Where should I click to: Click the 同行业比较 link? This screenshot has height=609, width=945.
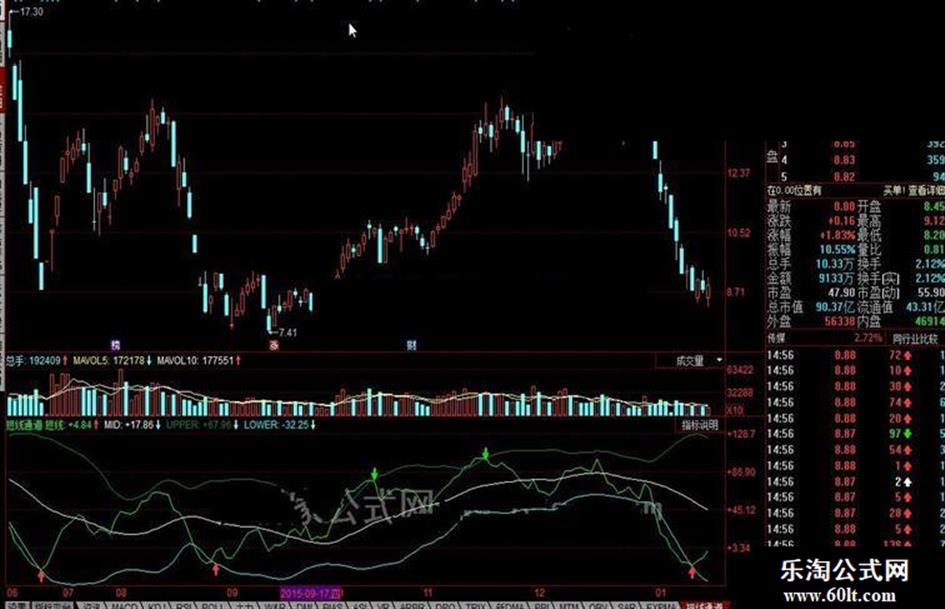[x=915, y=339]
